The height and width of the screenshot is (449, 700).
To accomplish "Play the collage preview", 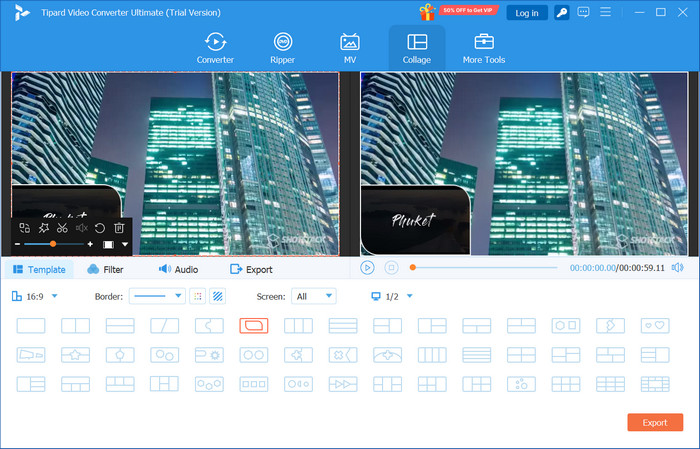I will (x=367, y=268).
